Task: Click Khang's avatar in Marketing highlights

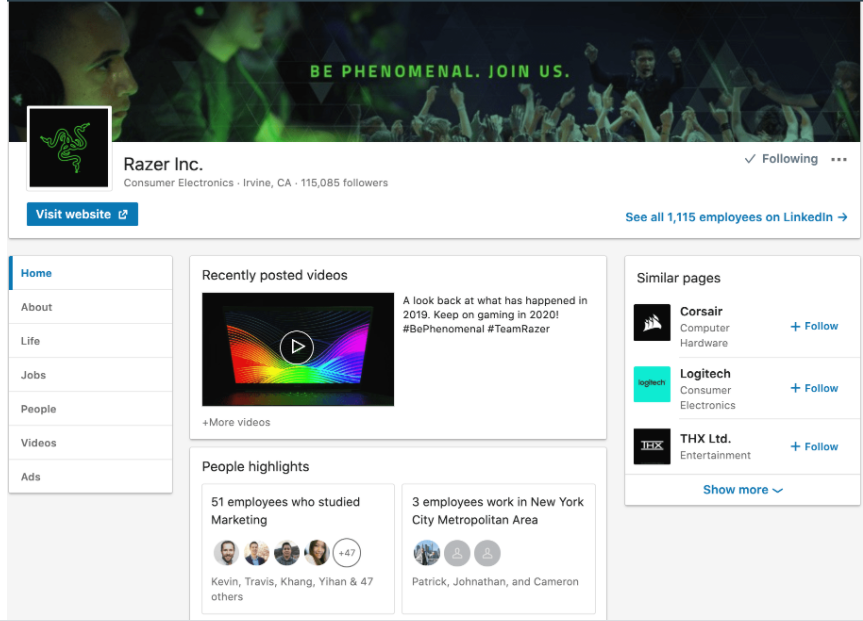Action: click(287, 552)
